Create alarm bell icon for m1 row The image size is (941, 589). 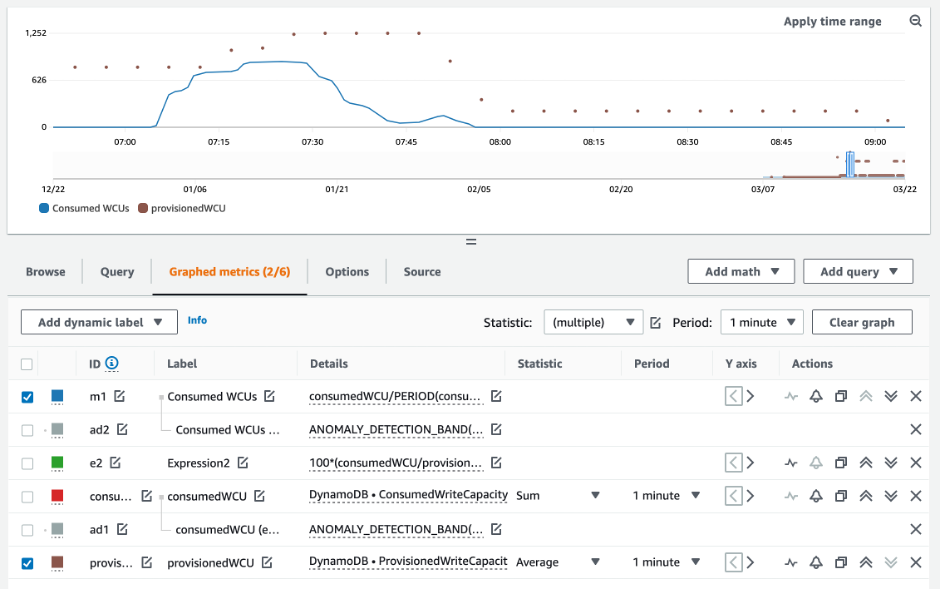point(816,396)
